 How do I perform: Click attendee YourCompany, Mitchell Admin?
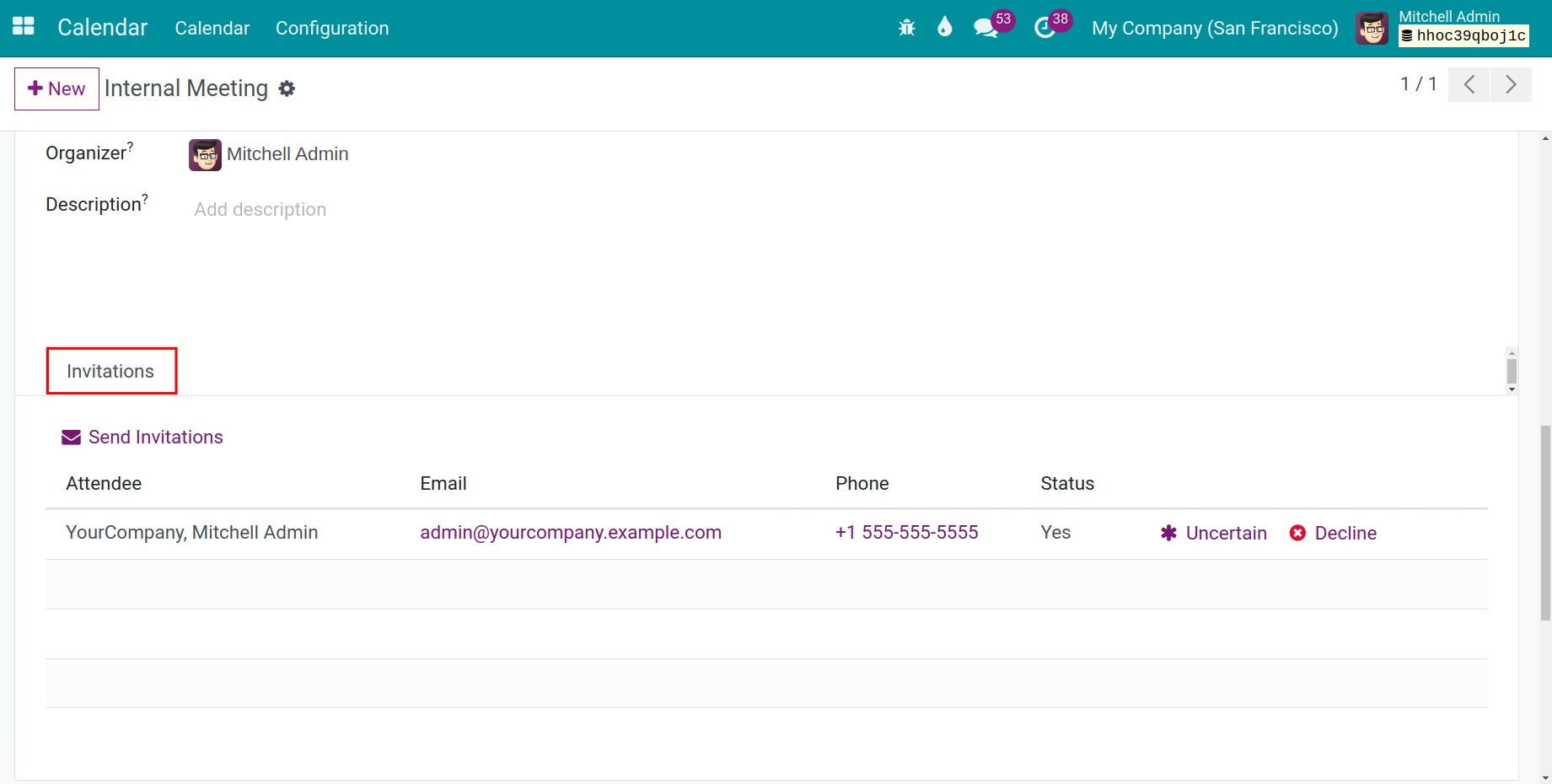click(x=192, y=533)
